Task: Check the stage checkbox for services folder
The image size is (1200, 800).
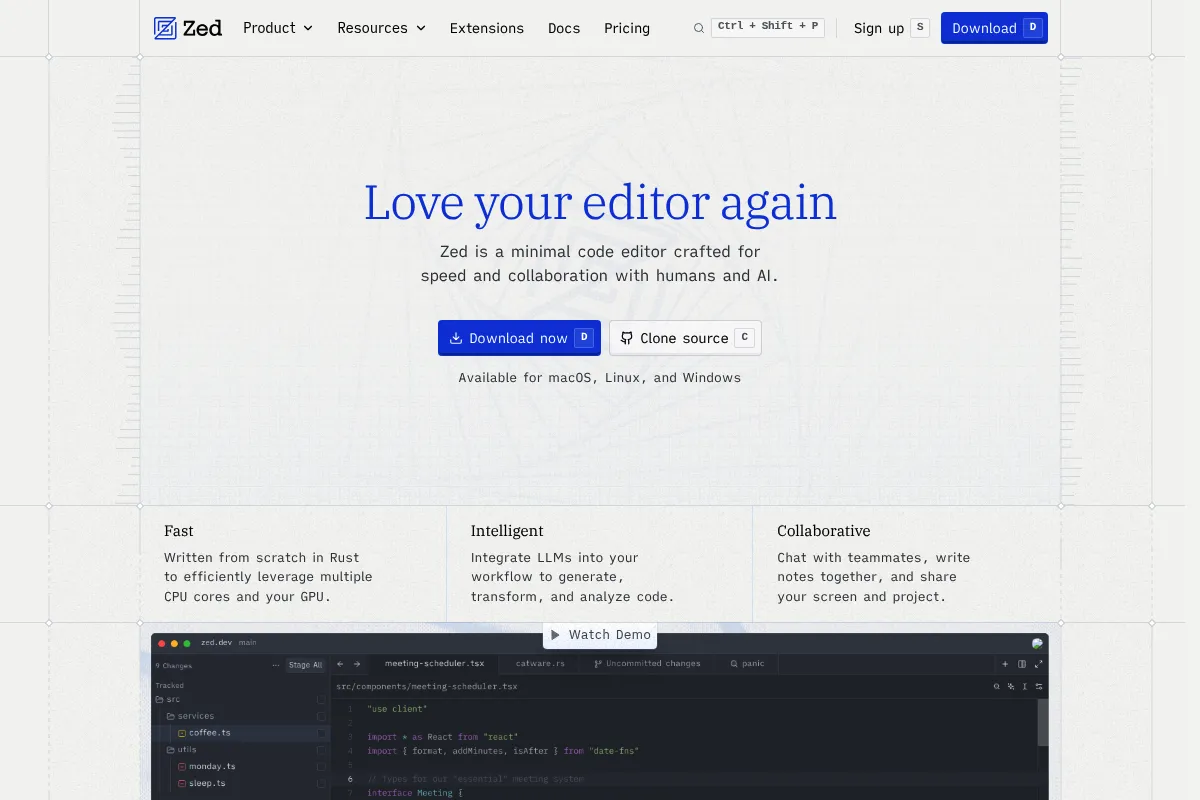Action: [x=321, y=716]
